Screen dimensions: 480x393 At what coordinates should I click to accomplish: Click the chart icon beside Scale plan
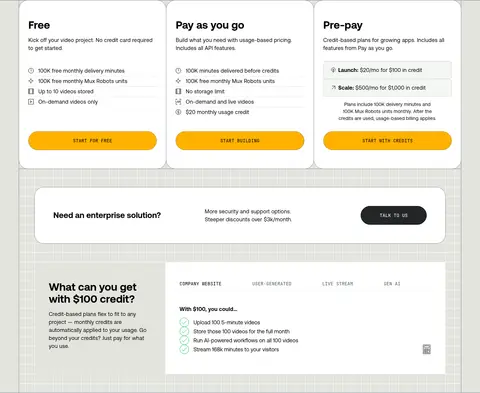click(x=333, y=88)
